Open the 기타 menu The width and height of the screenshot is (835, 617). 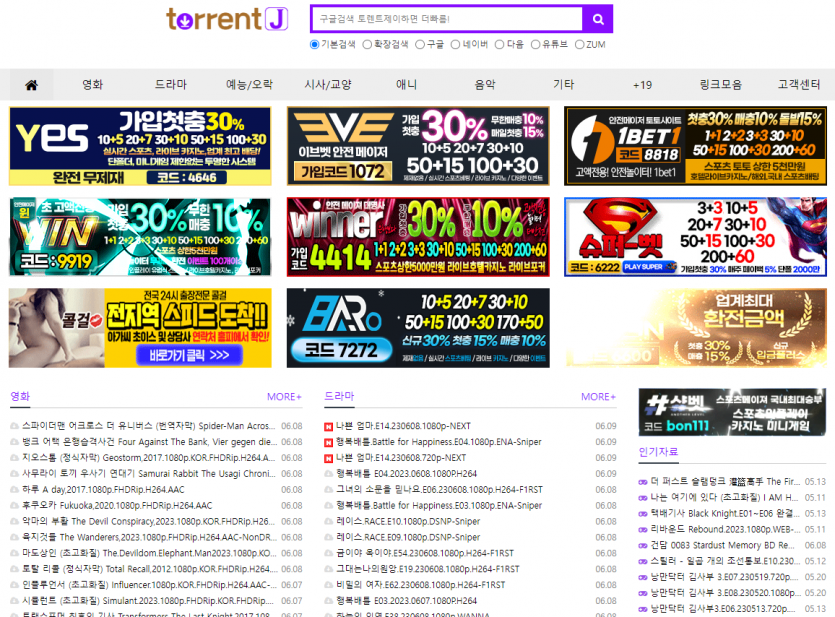(563, 85)
